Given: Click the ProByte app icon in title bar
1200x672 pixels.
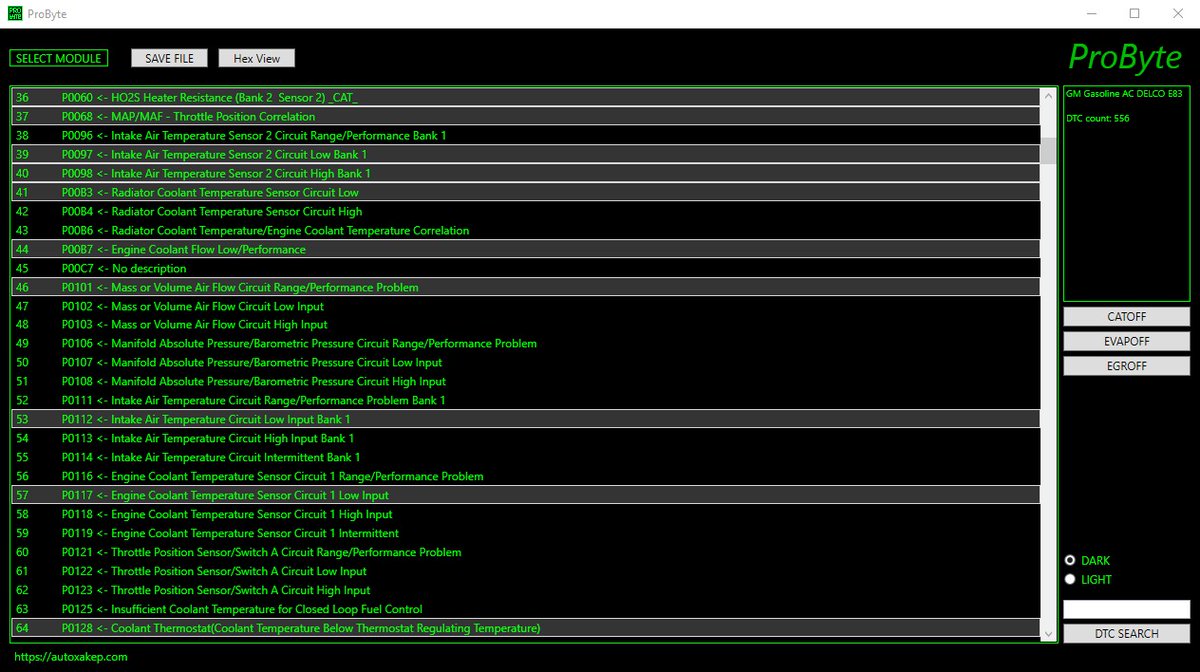Looking at the screenshot, I should coord(14,14).
